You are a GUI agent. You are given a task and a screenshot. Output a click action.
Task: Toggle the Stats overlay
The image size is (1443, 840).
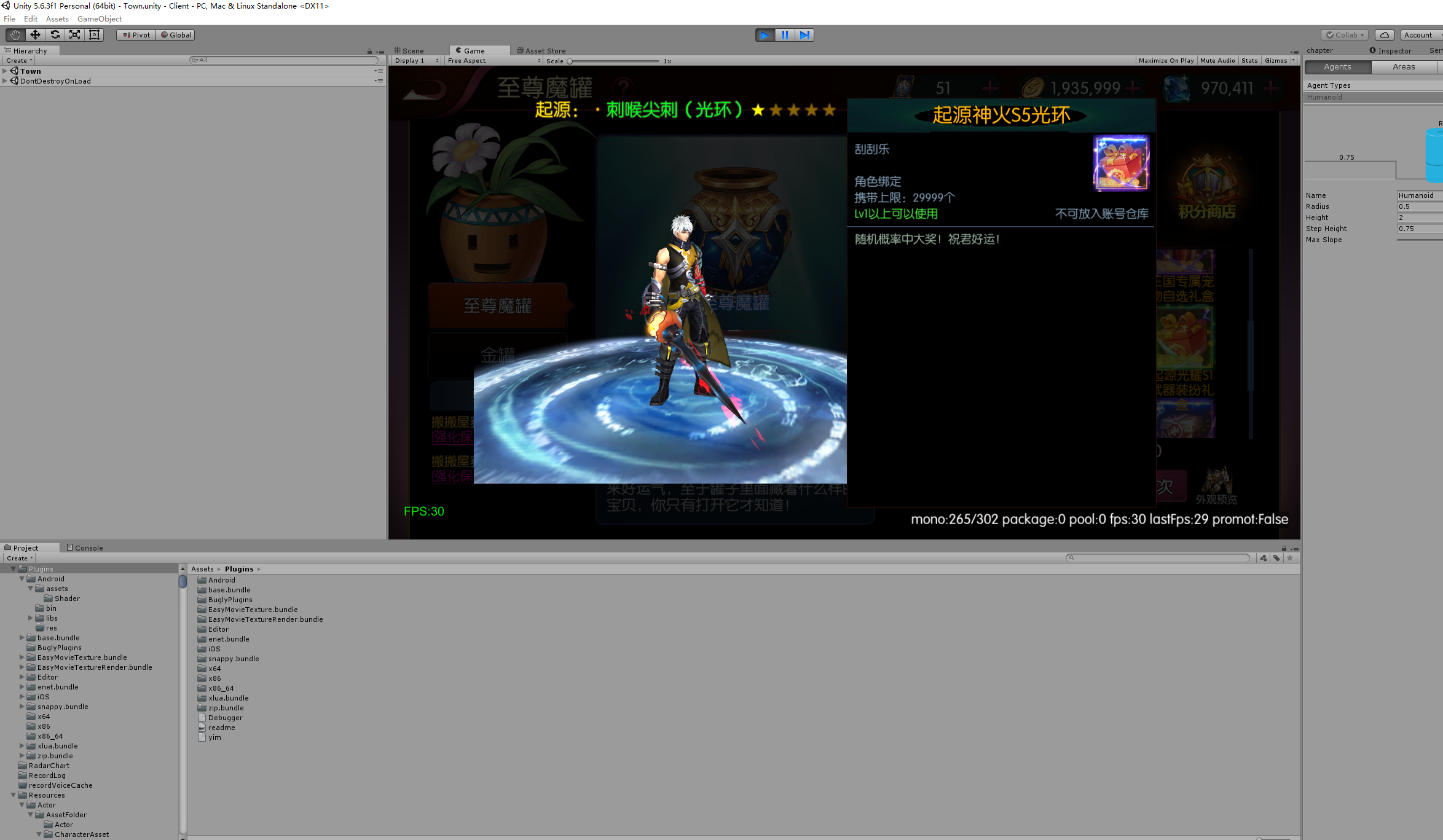[x=1249, y=61]
